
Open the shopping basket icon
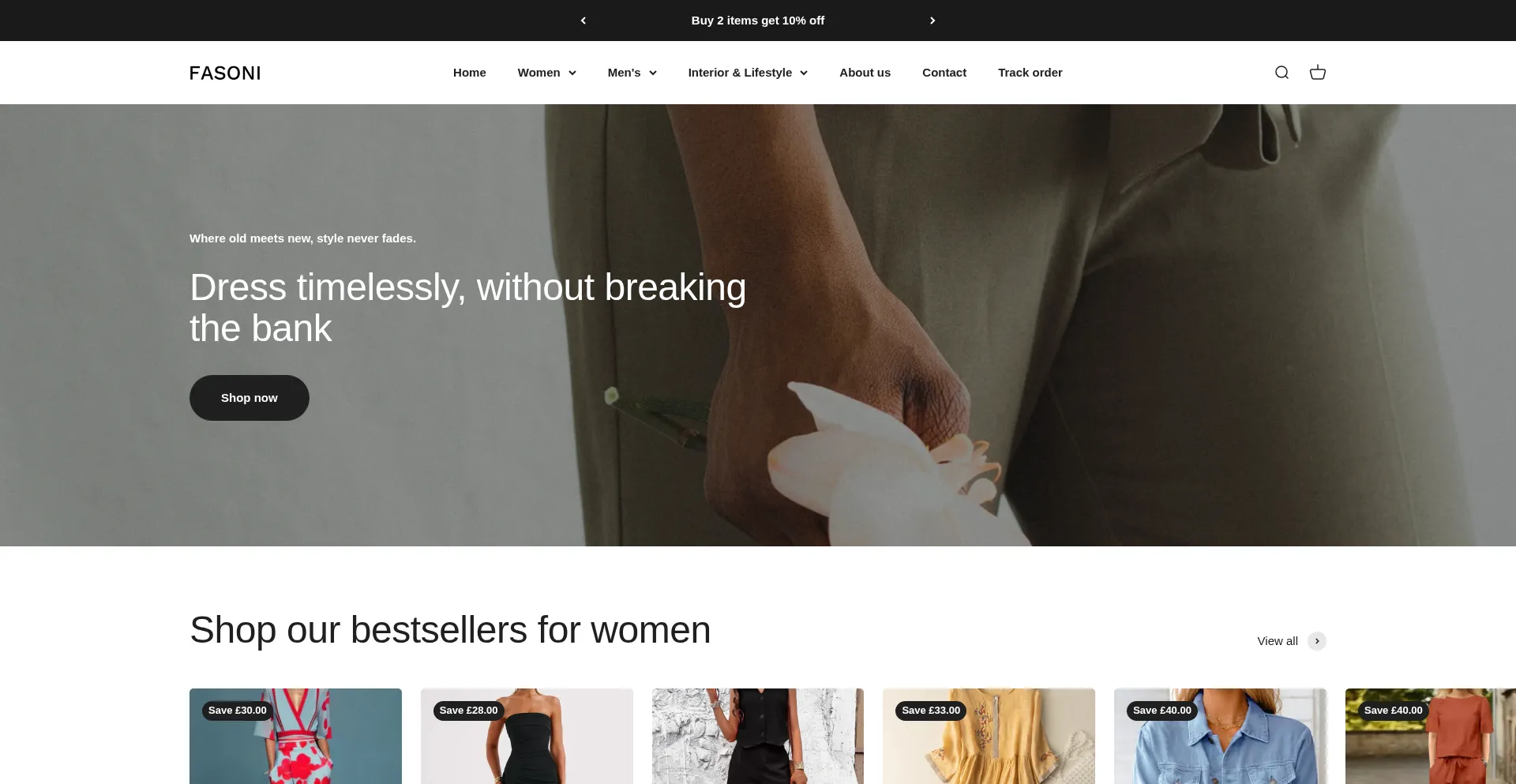point(1318,73)
